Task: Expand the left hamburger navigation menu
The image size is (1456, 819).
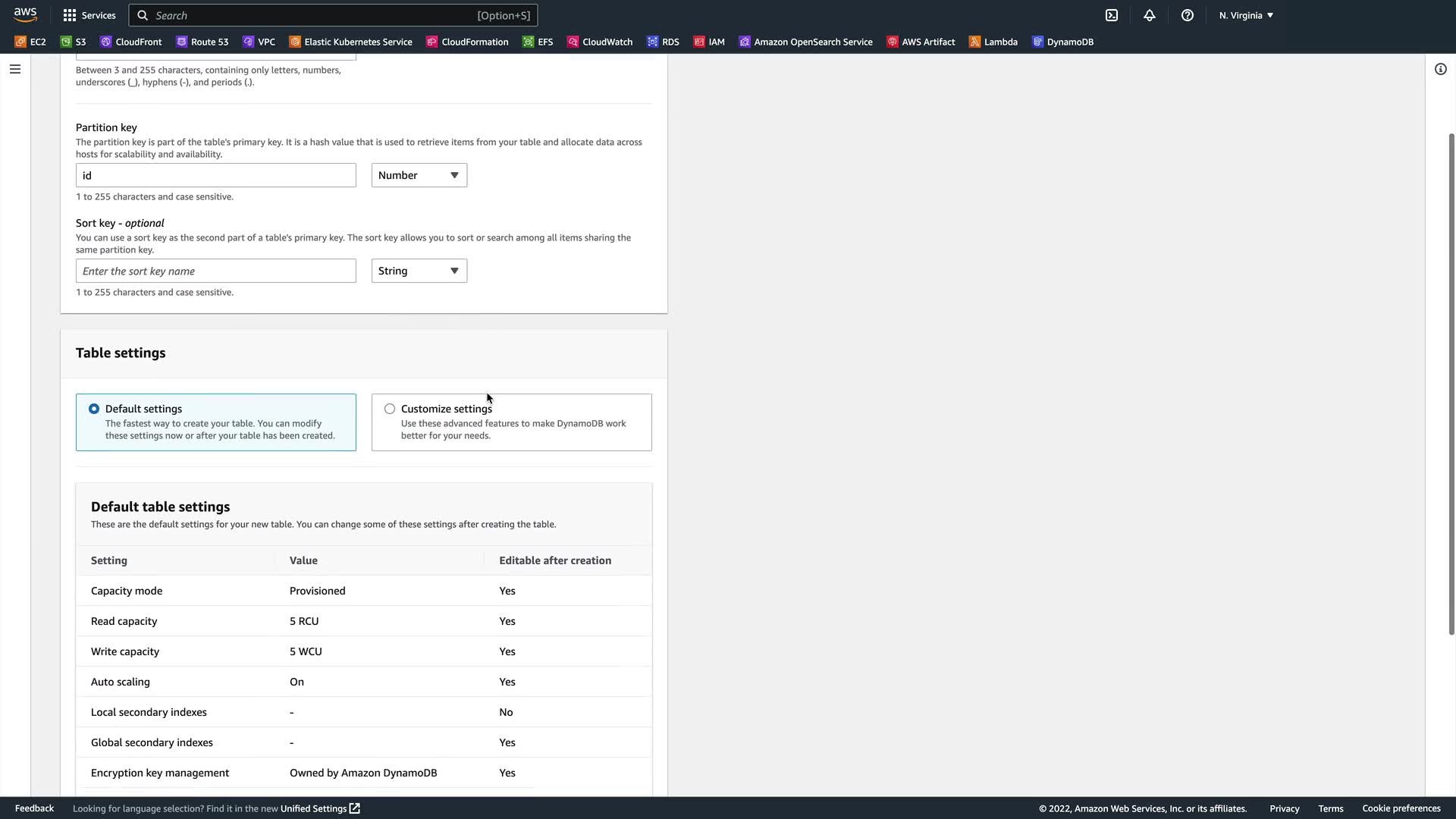Action: pos(15,69)
